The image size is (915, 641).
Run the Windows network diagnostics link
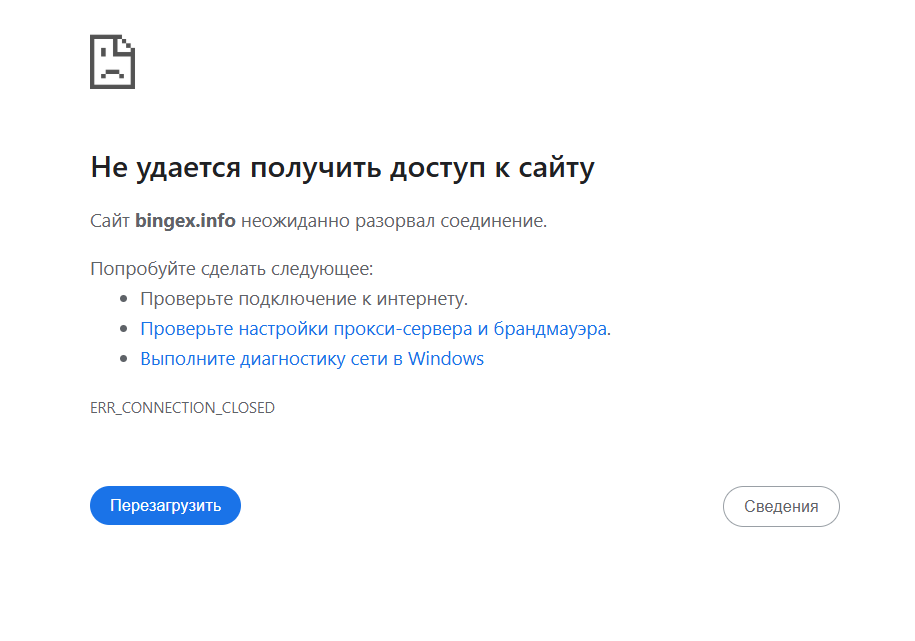[x=311, y=359]
